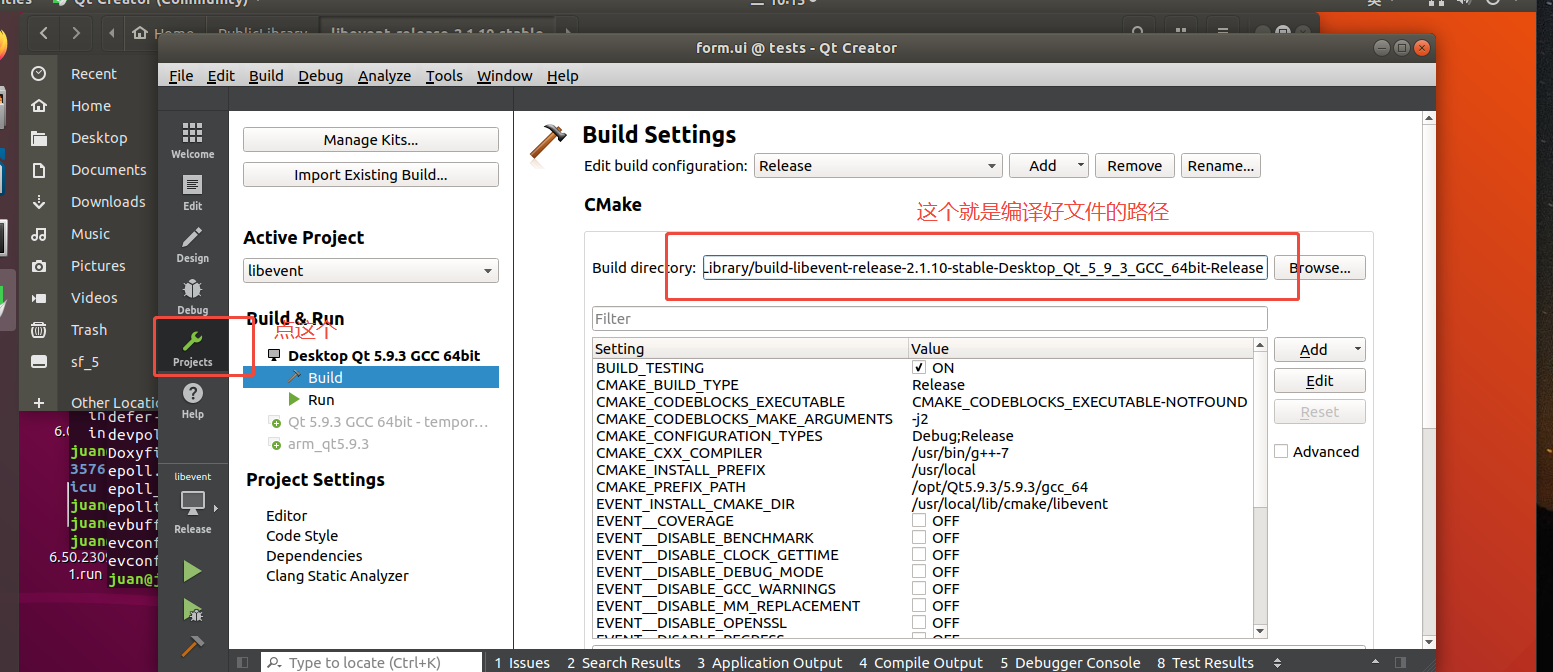Click the Trash icon in Files sidebar
Screen dimensions: 1553x672
pos(39,330)
